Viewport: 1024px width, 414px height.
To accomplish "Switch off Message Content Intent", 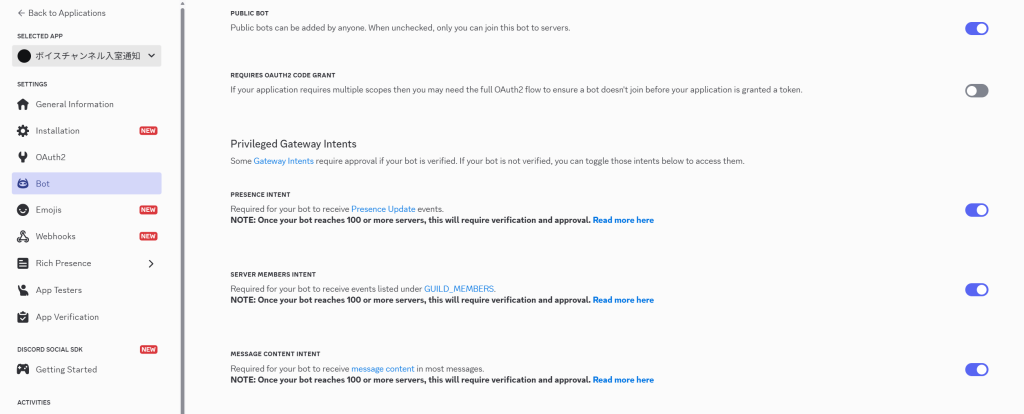I will coord(976,370).
